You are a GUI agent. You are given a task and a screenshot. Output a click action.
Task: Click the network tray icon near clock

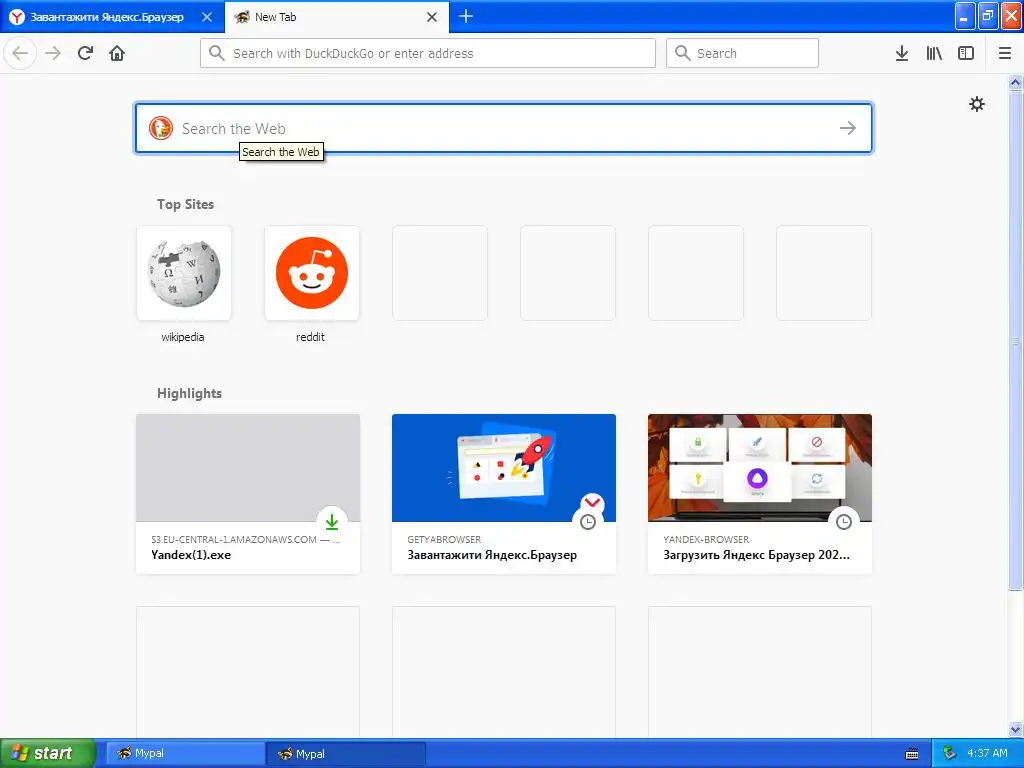pyautogui.click(x=949, y=753)
